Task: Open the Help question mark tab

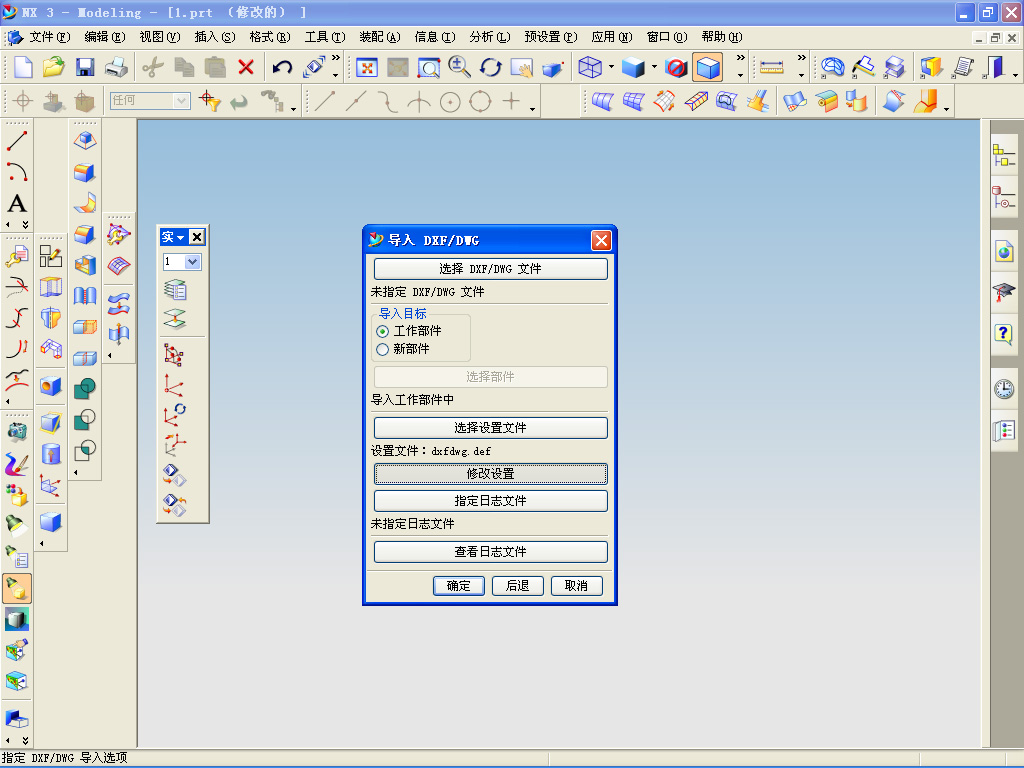Action: [x=1004, y=334]
